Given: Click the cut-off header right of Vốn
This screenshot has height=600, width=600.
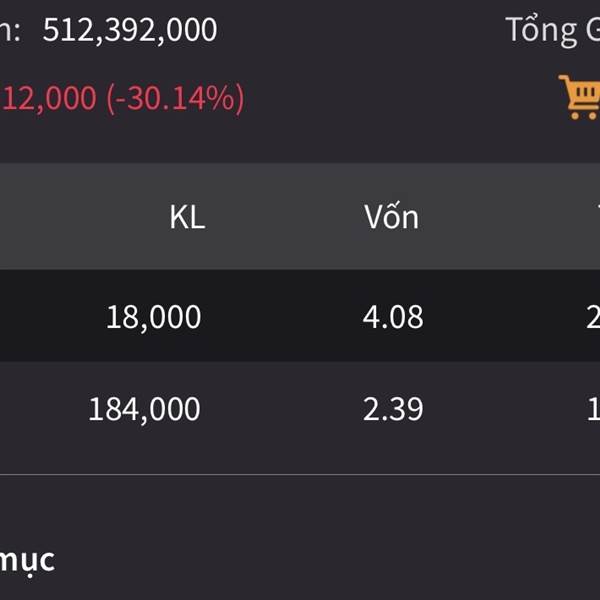Looking at the screenshot, I should click(596, 217).
